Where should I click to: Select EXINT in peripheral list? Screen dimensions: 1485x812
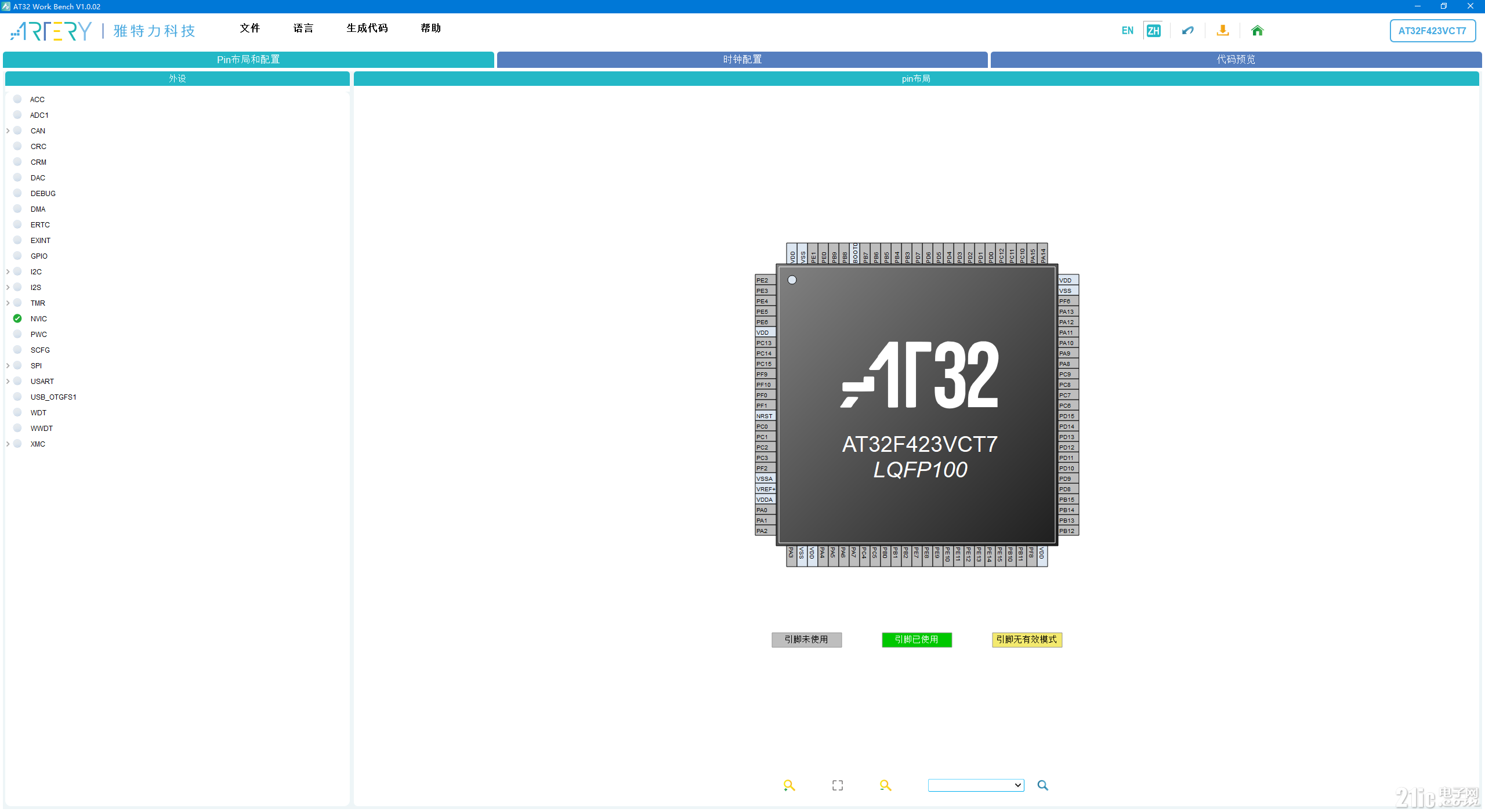coord(41,240)
